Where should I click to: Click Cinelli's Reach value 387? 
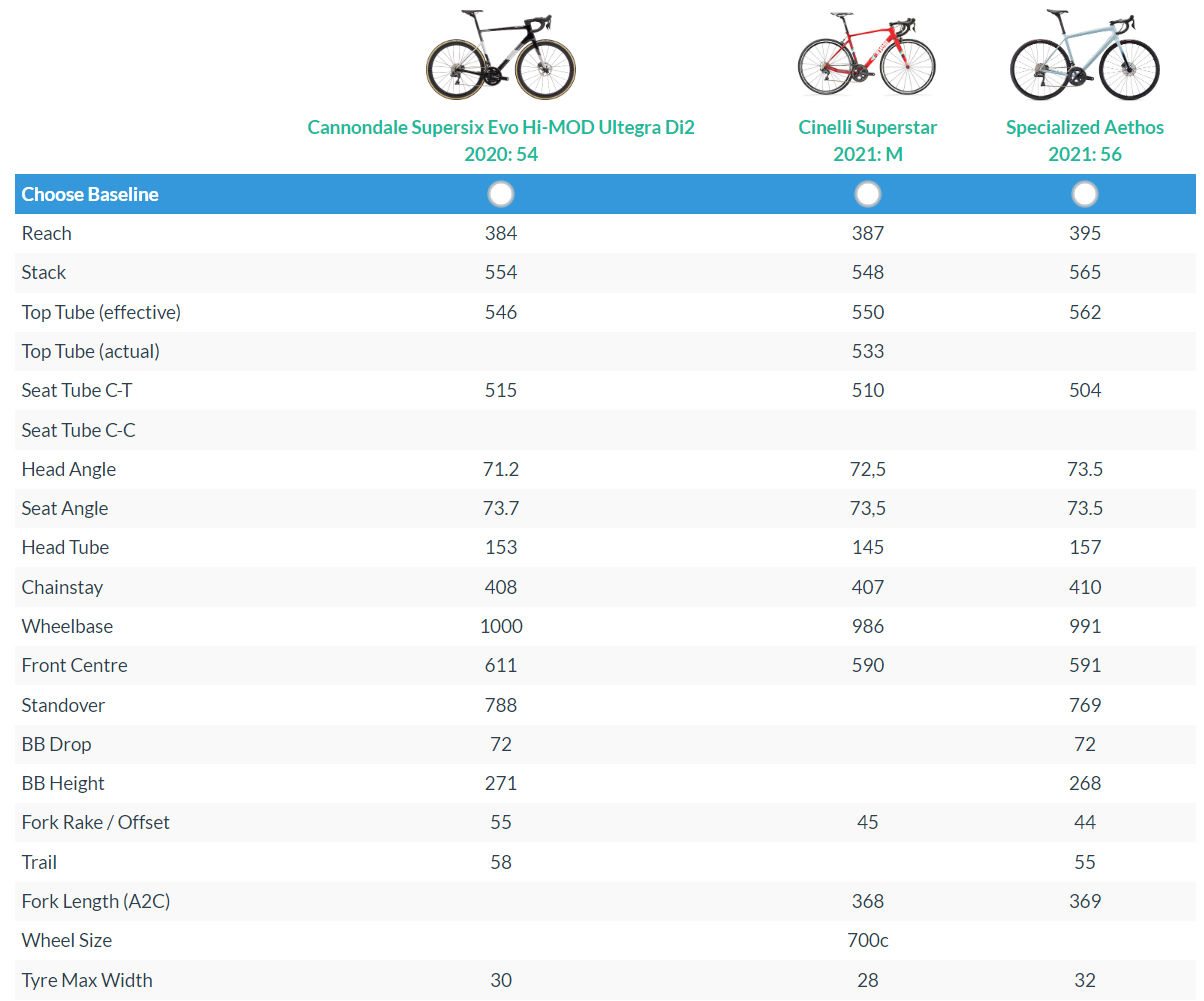[868, 233]
